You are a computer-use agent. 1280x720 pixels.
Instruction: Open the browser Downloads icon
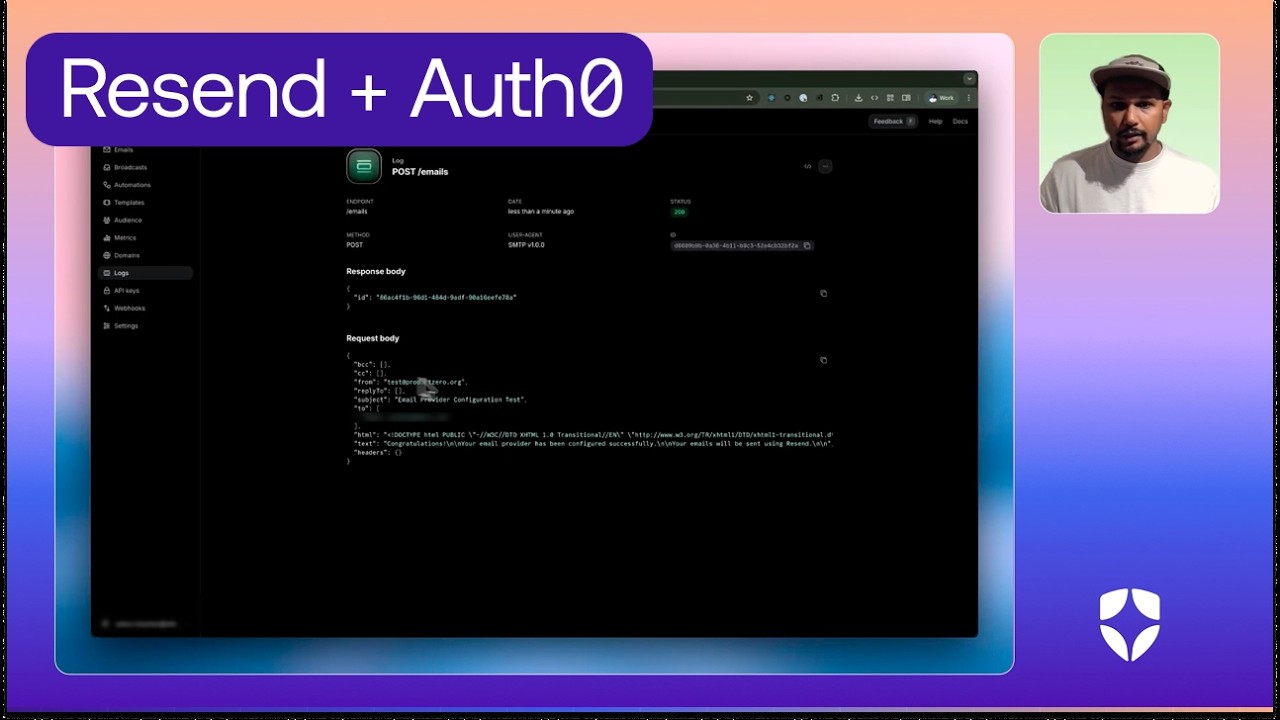(x=859, y=98)
